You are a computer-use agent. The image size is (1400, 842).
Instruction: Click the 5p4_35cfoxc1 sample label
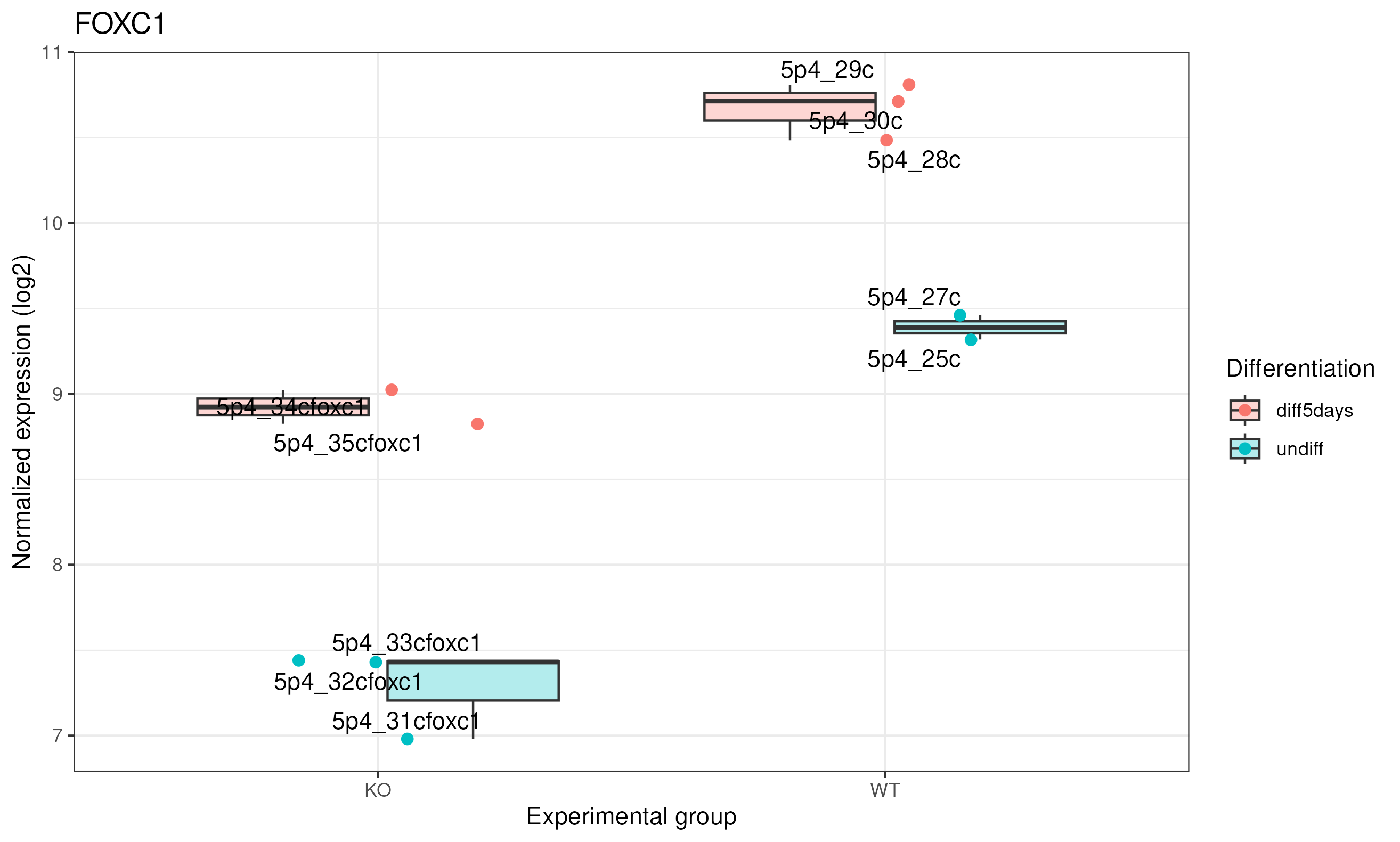pos(347,444)
